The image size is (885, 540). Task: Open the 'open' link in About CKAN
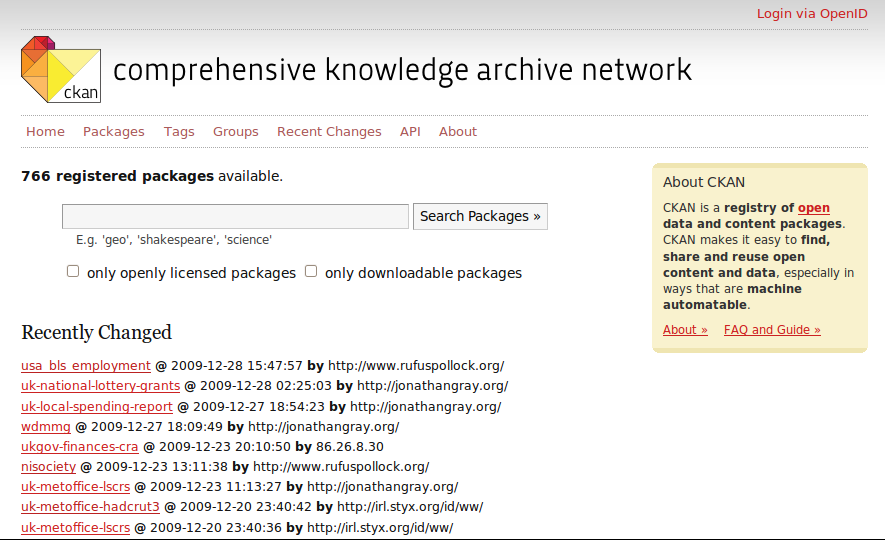(813, 208)
